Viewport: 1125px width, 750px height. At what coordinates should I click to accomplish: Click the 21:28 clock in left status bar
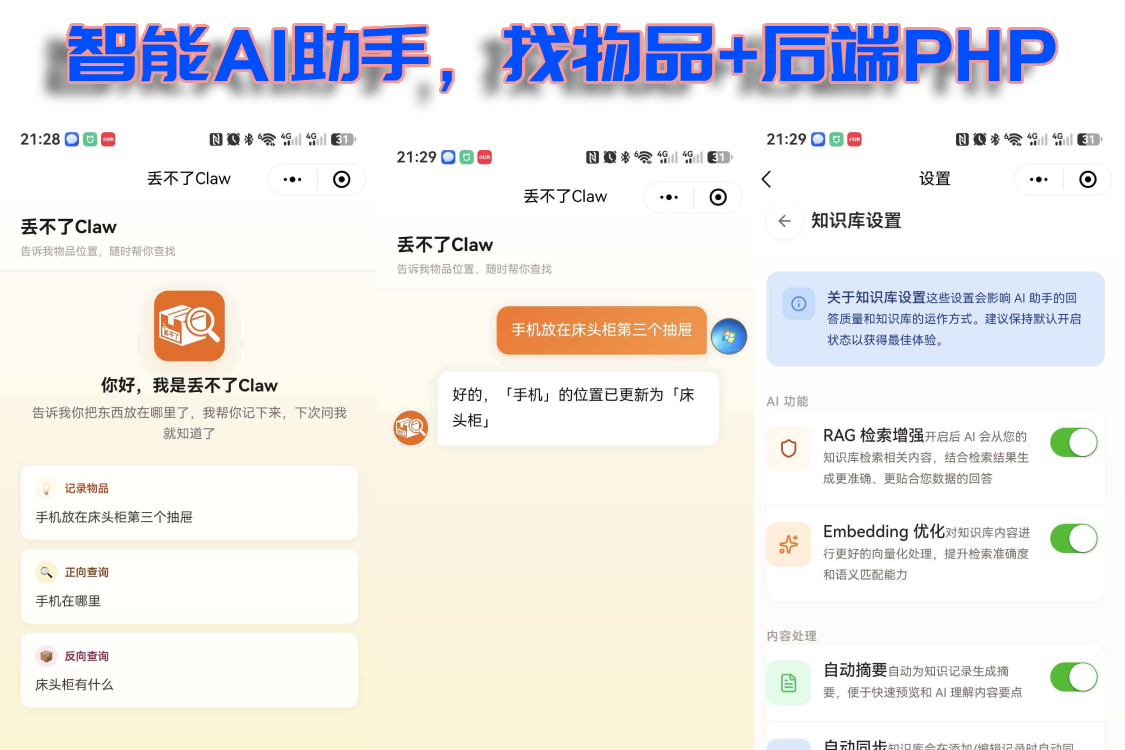pos(40,139)
